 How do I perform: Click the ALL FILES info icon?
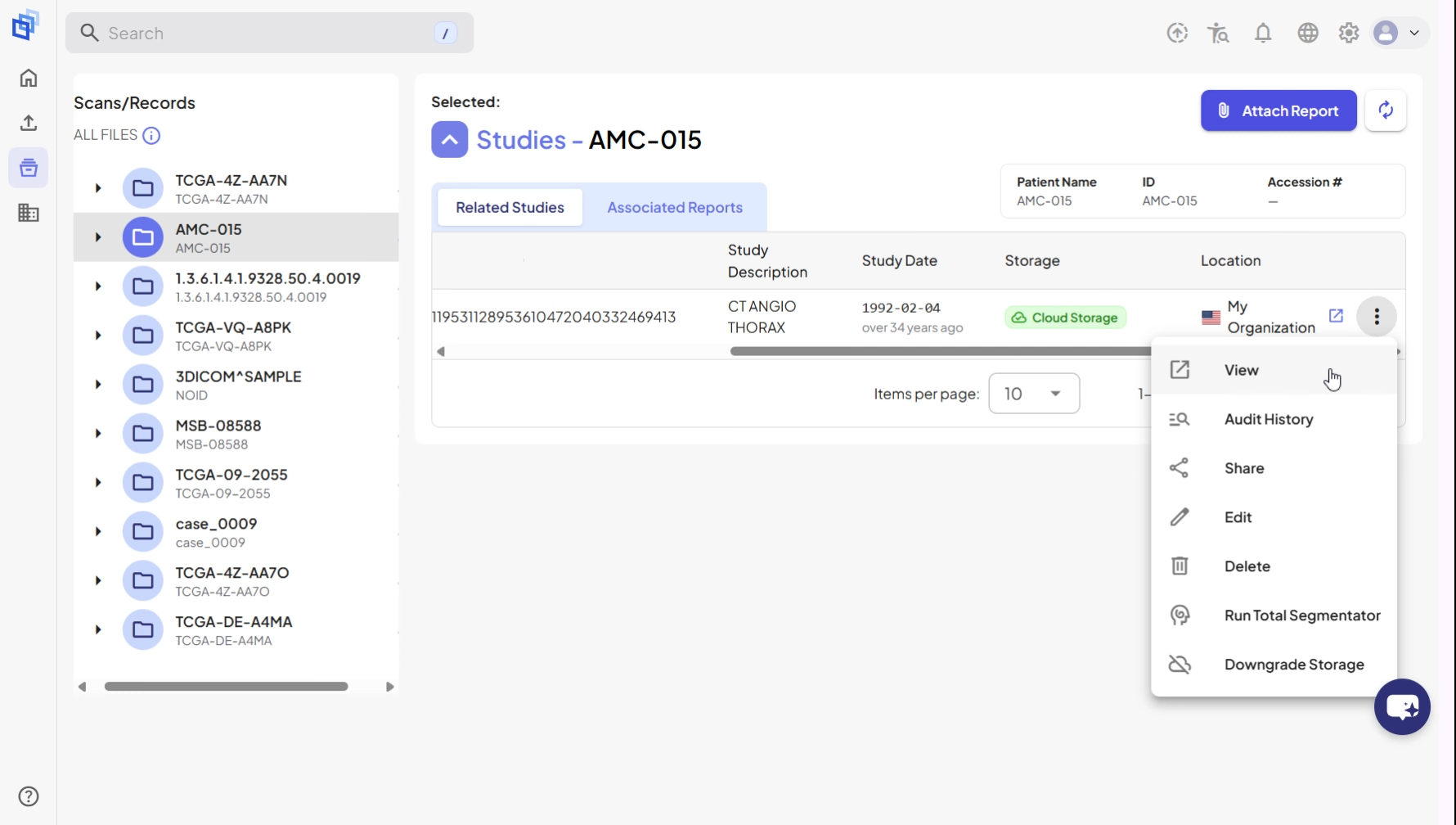tap(151, 135)
